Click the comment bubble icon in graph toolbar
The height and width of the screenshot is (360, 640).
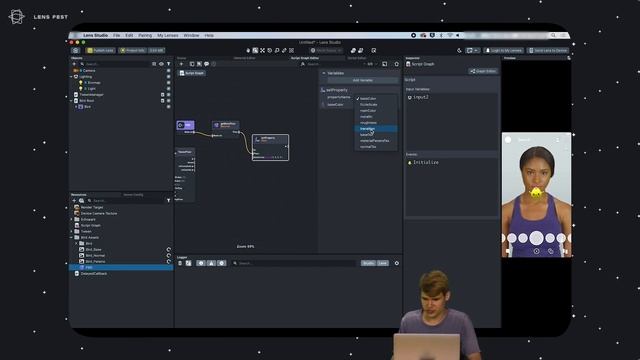[x=207, y=64]
